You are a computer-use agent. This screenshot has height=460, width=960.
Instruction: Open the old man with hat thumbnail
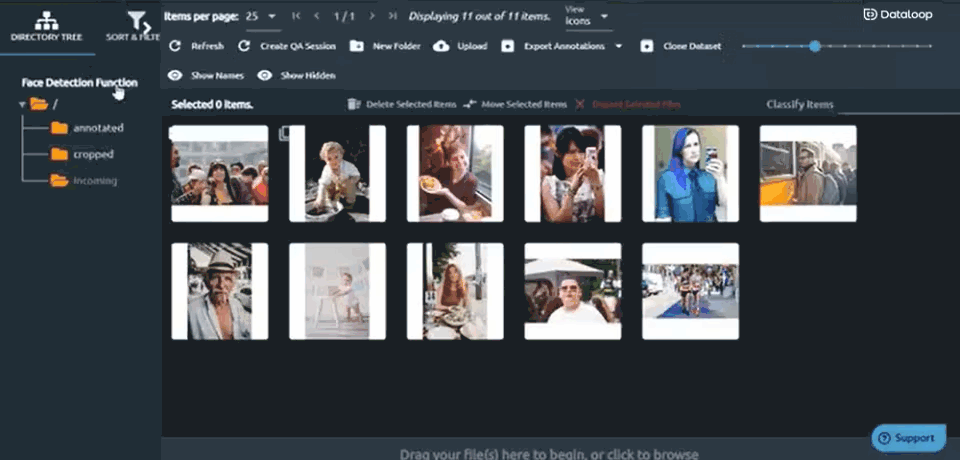pos(219,291)
